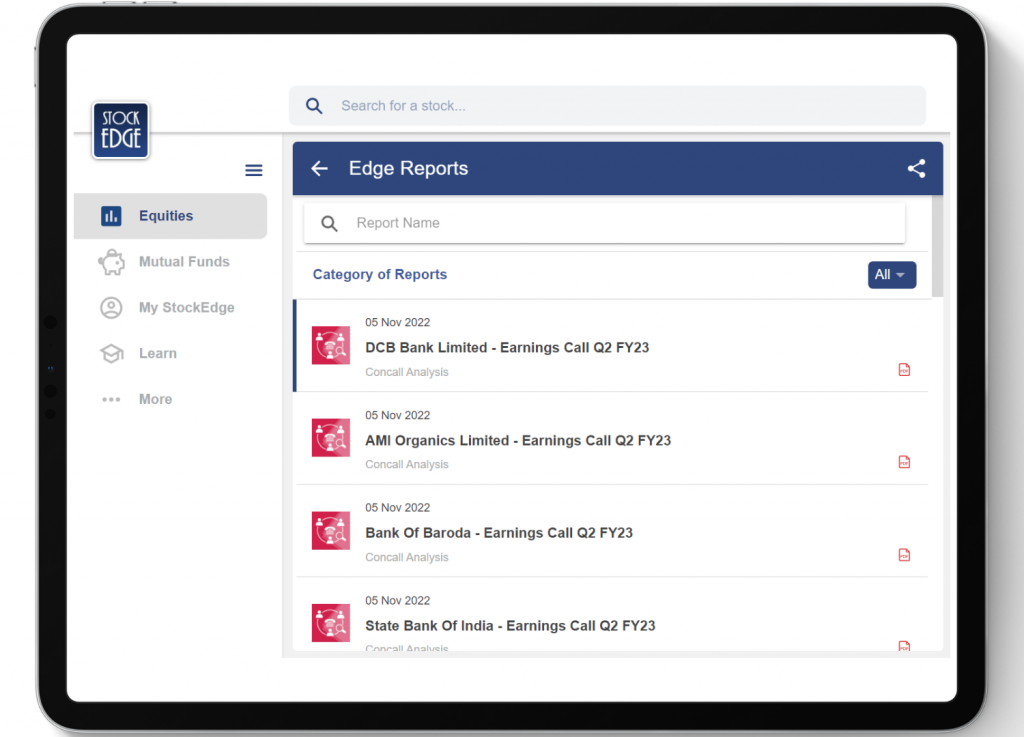Open the All category dropdown
1024x737 pixels.
coord(891,275)
